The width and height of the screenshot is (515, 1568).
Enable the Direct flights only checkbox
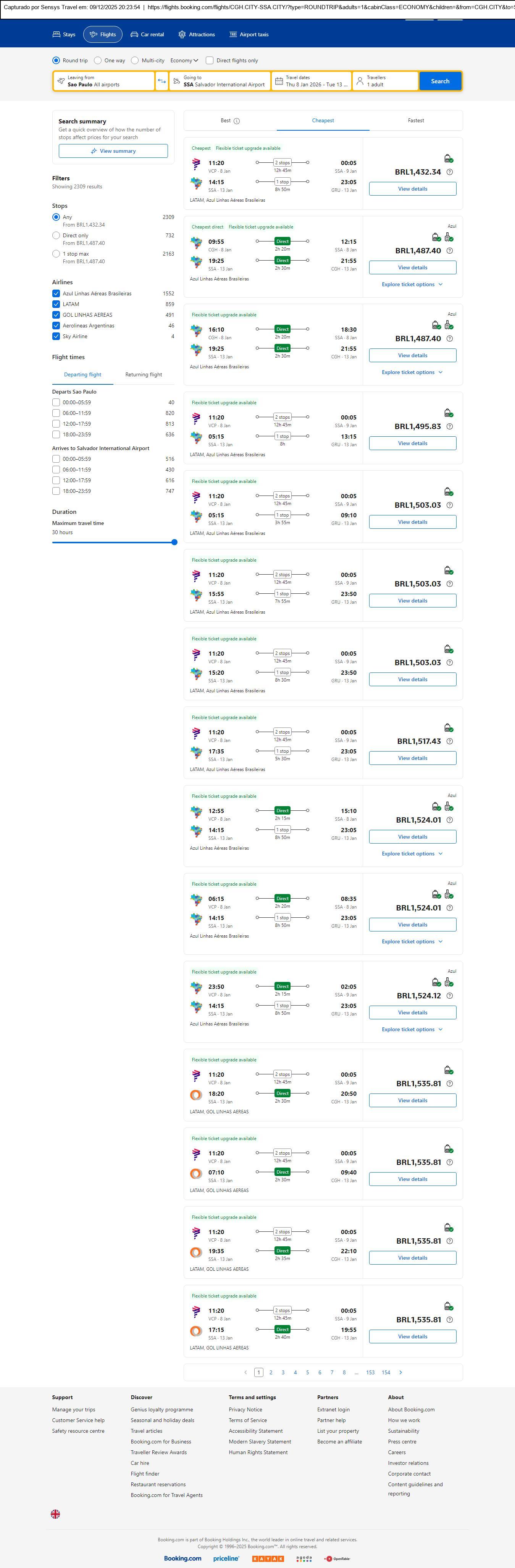click(210, 60)
